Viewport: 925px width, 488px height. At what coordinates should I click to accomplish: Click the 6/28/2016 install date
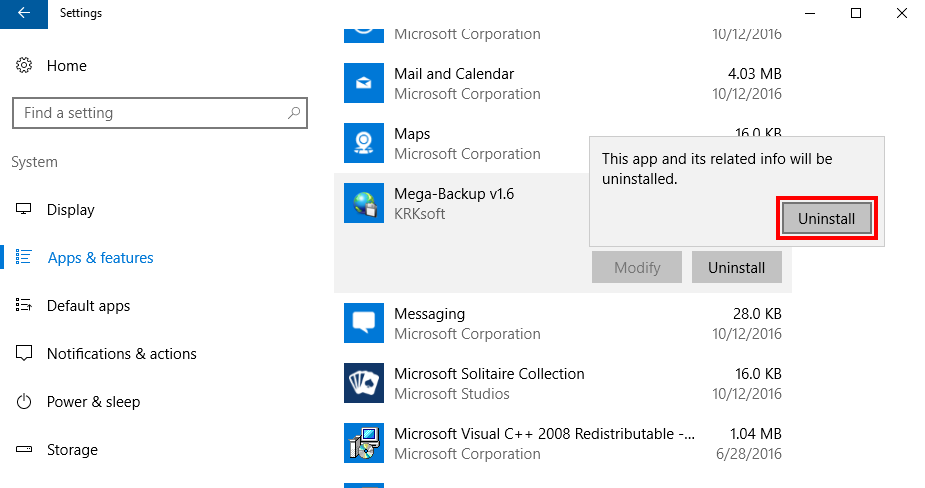(x=749, y=454)
